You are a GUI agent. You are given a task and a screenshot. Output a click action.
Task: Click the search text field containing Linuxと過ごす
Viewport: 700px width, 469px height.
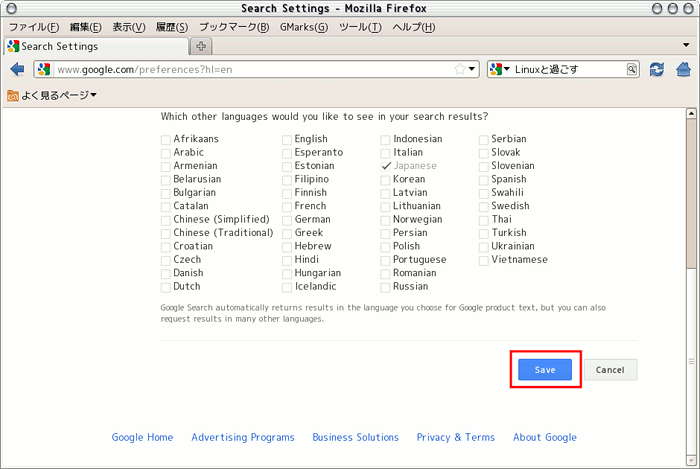click(x=570, y=69)
